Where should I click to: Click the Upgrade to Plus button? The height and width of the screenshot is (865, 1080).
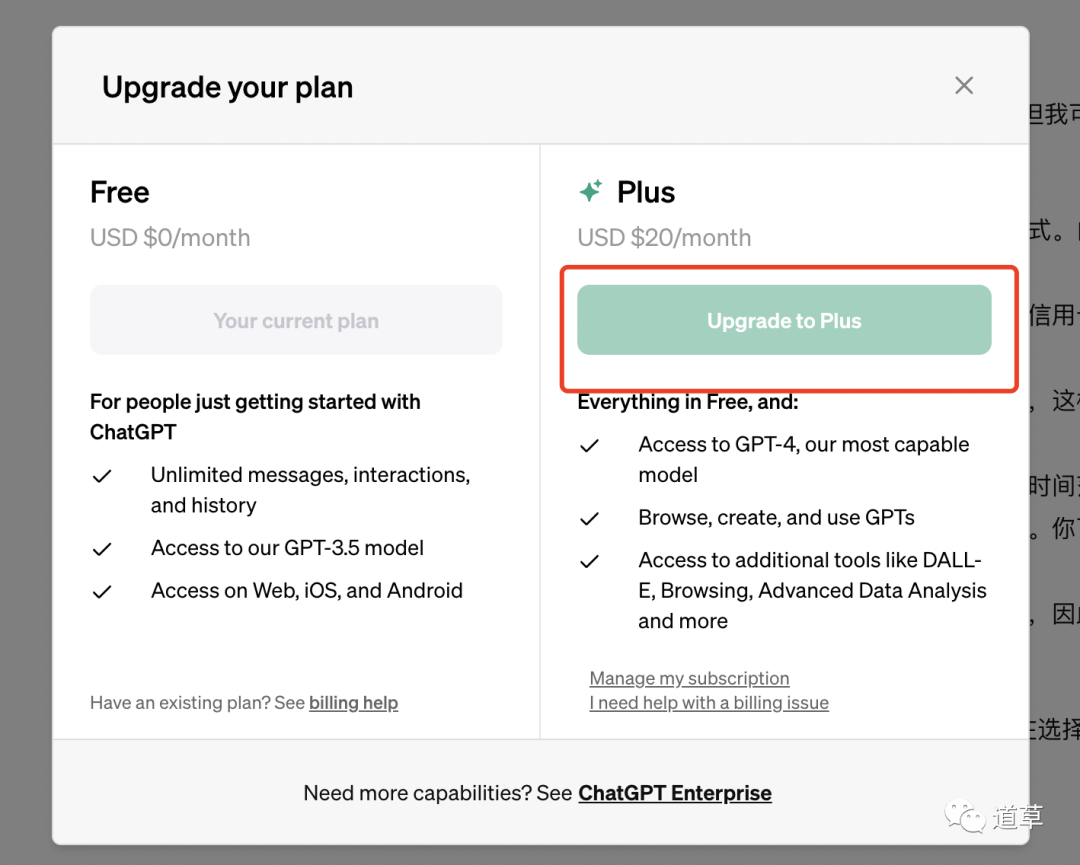(x=784, y=321)
